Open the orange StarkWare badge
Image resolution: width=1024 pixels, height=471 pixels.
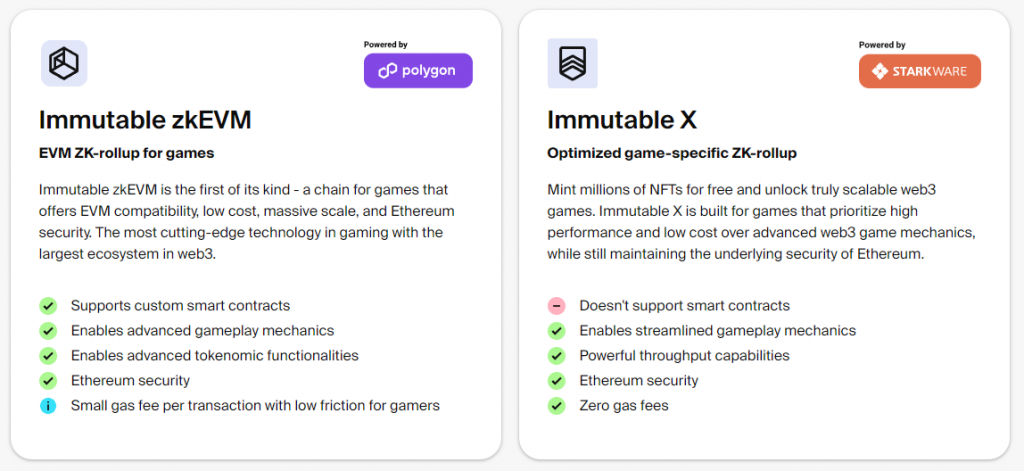click(920, 71)
